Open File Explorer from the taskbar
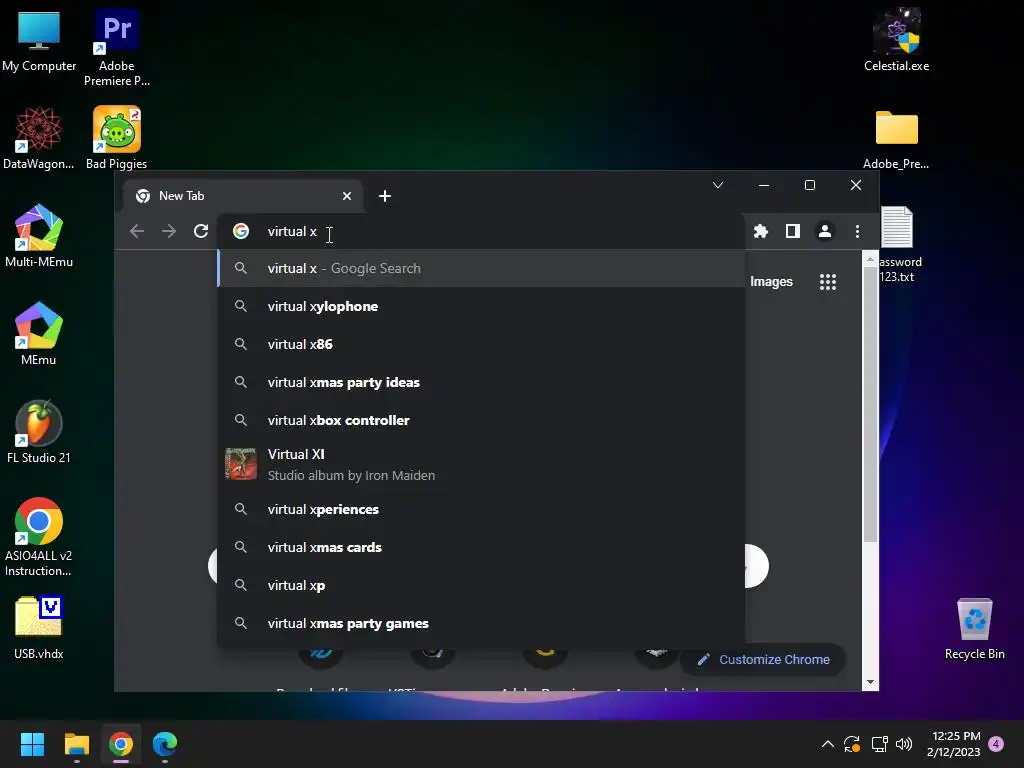Viewport: 1024px width, 768px height. (x=76, y=744)
